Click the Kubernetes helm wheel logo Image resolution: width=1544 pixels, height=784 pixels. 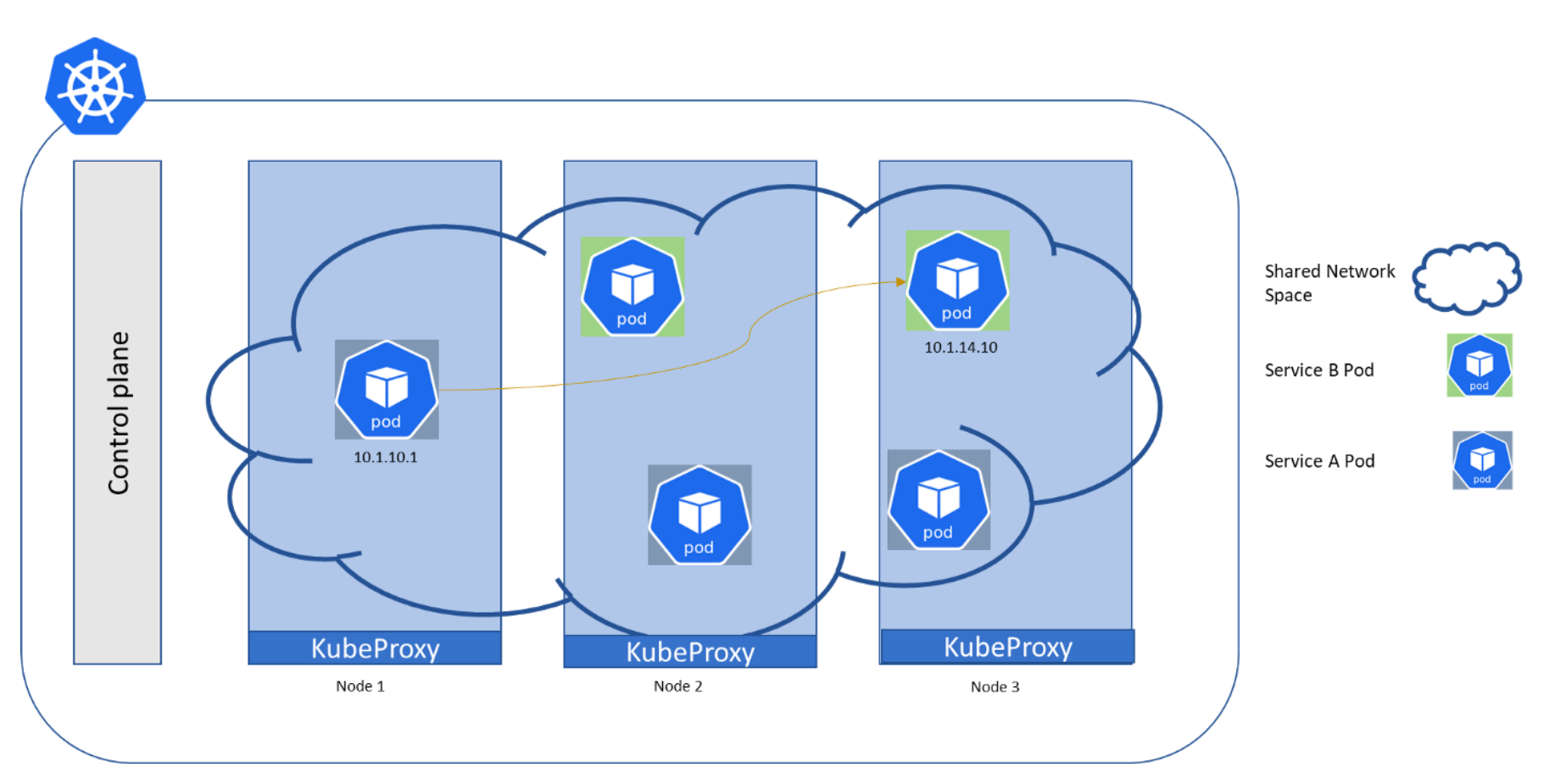tap(95, 86)
